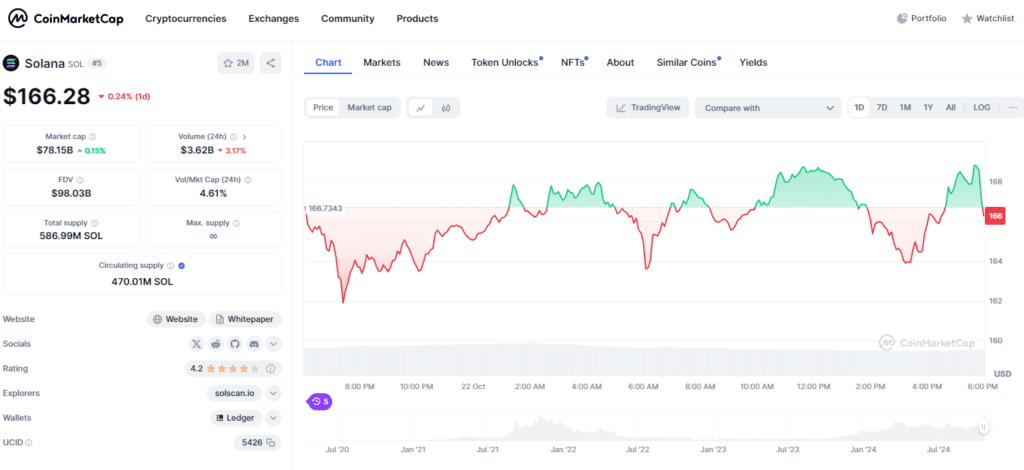Open the Cryptocurrencies menu
Image resolution: width=1024 pixels, height=470 pixels.
point(186,18)
